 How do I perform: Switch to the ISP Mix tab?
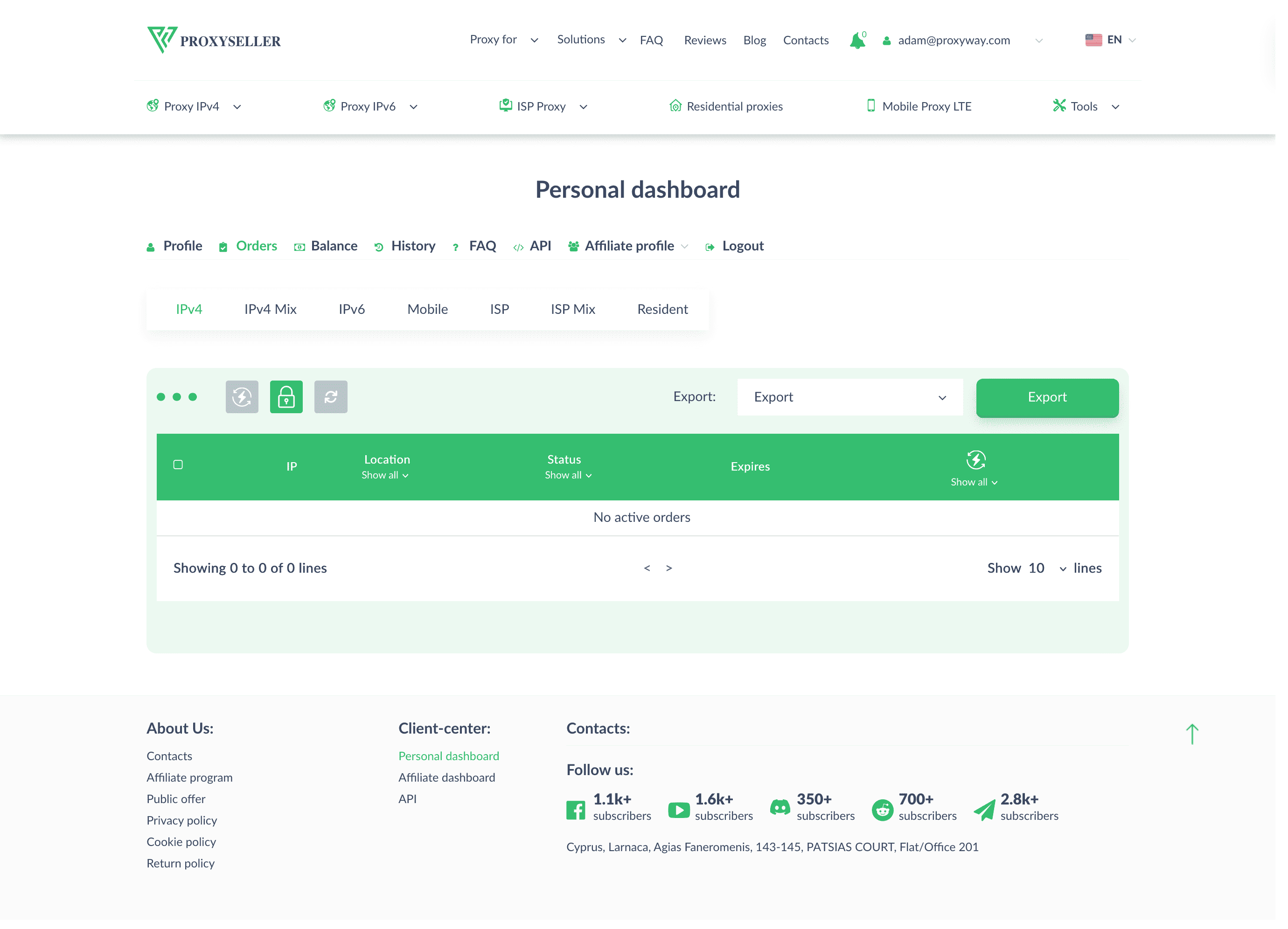(x=572, y=310)
